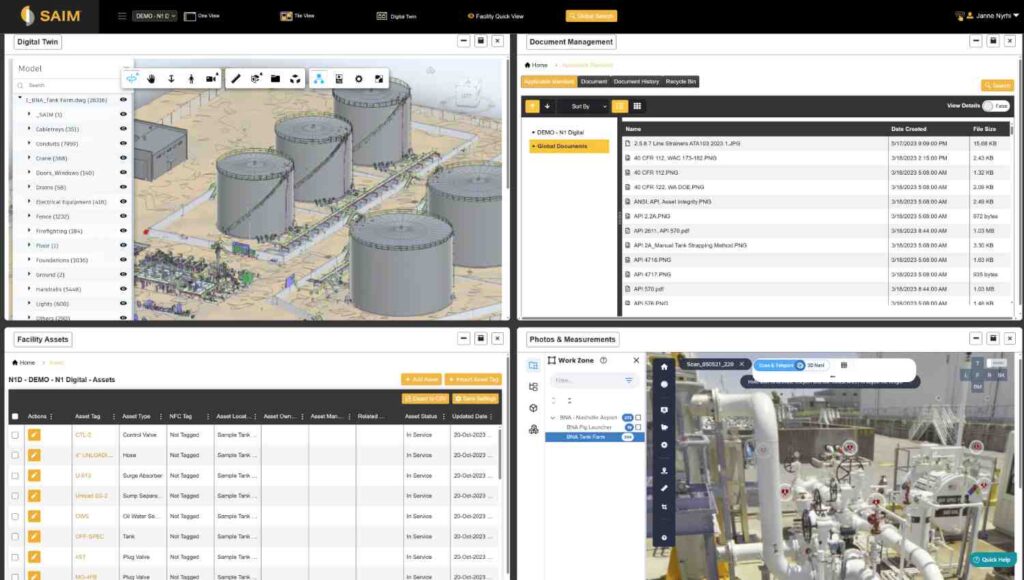Open the Recycle Bin tab
This screenshot has height=580, width=1024.
tap(680, 81)
